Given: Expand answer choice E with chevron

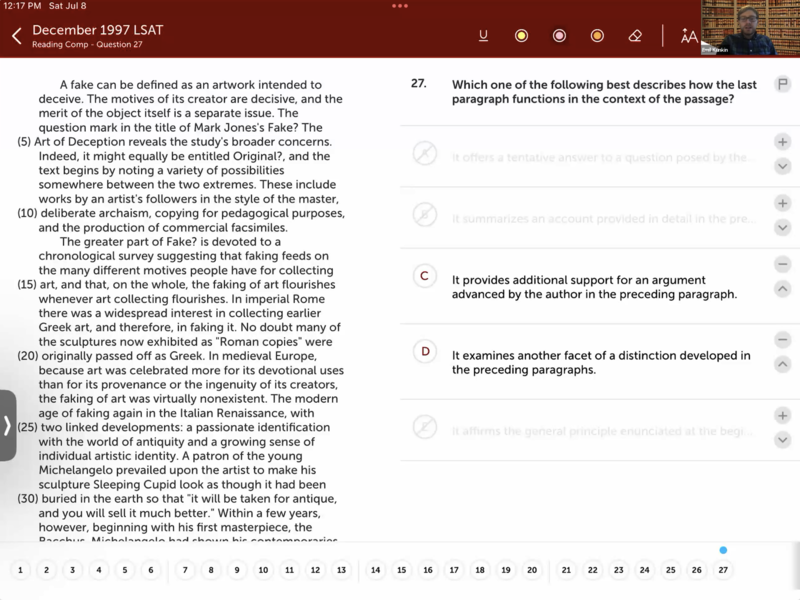Looking at the screenshot, I should coord(783,440).
